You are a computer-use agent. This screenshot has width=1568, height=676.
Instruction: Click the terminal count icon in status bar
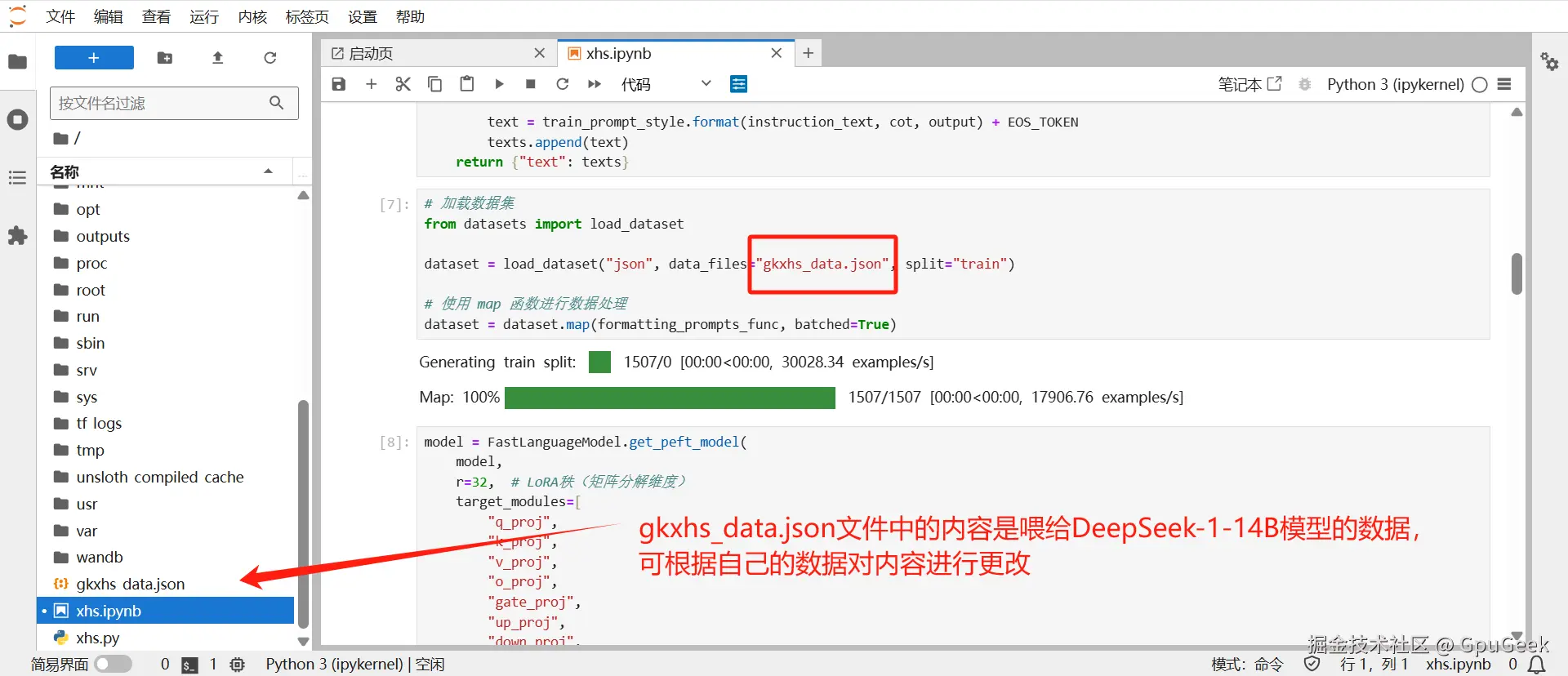click(x=189, y=665)
